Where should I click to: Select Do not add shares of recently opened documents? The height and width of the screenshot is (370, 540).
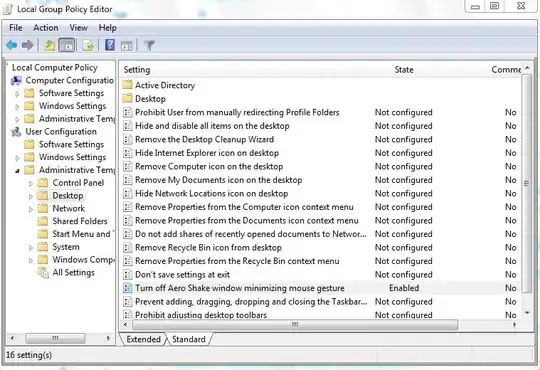click(x=251, y=234)
